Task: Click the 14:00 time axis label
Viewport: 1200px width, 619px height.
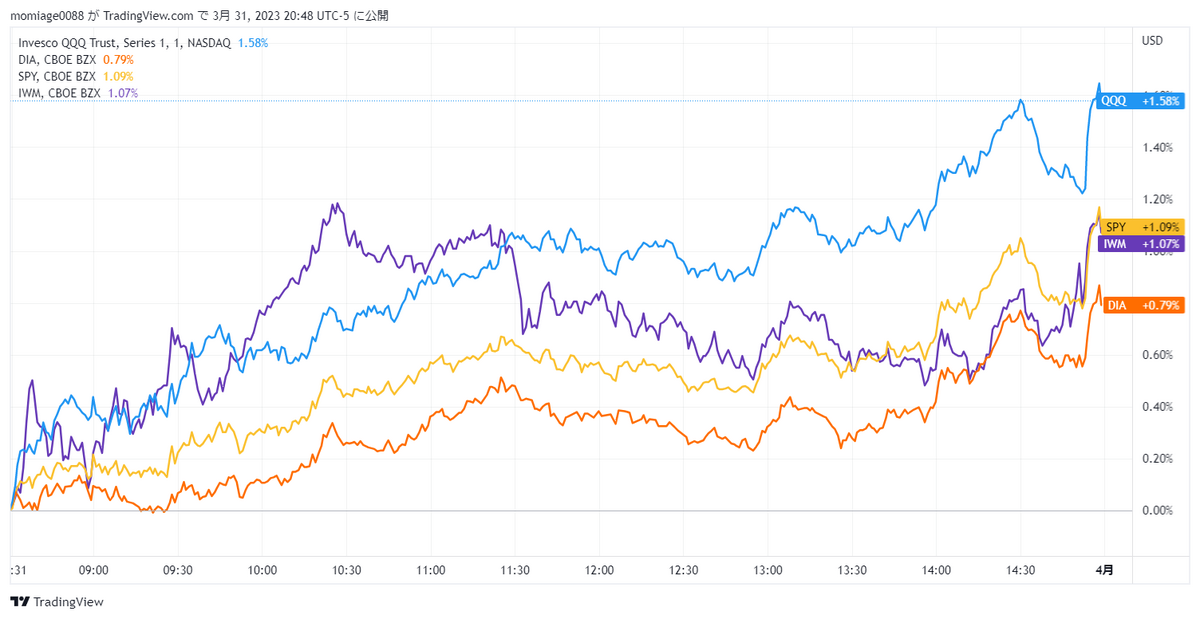Action: point(936,569)
